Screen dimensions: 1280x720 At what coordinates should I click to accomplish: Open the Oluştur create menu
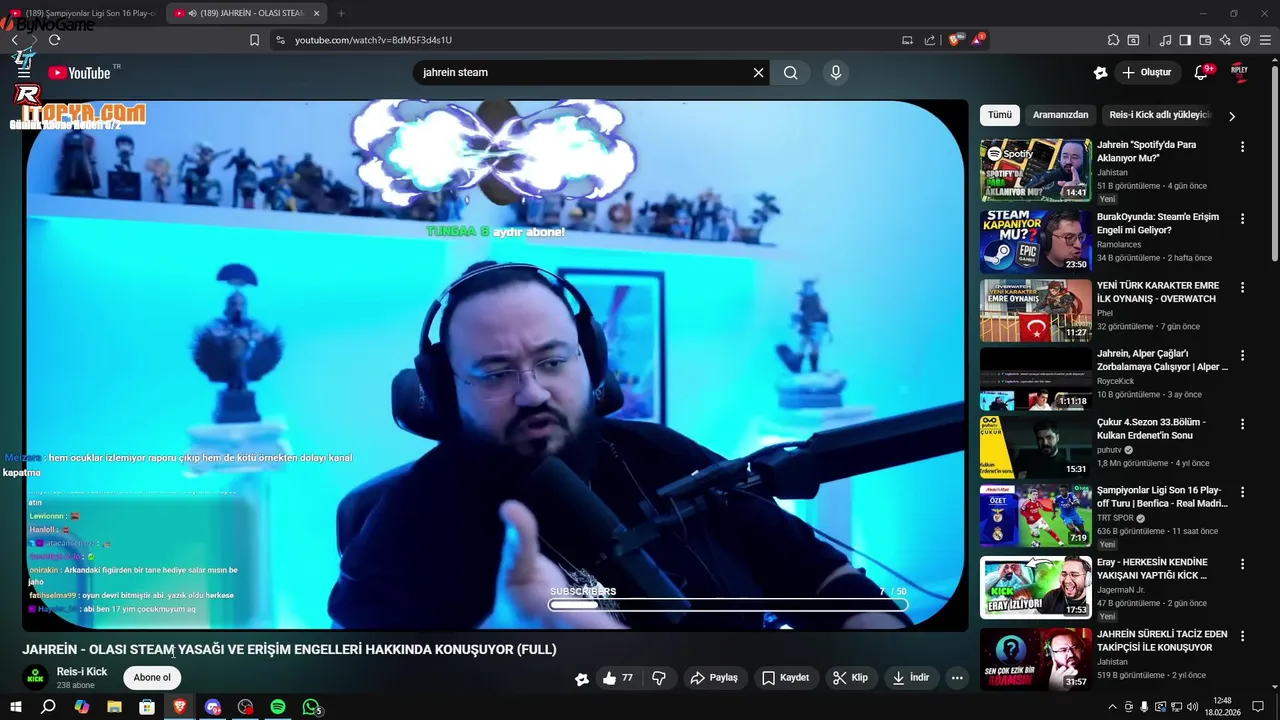(x=1147, y=72)
